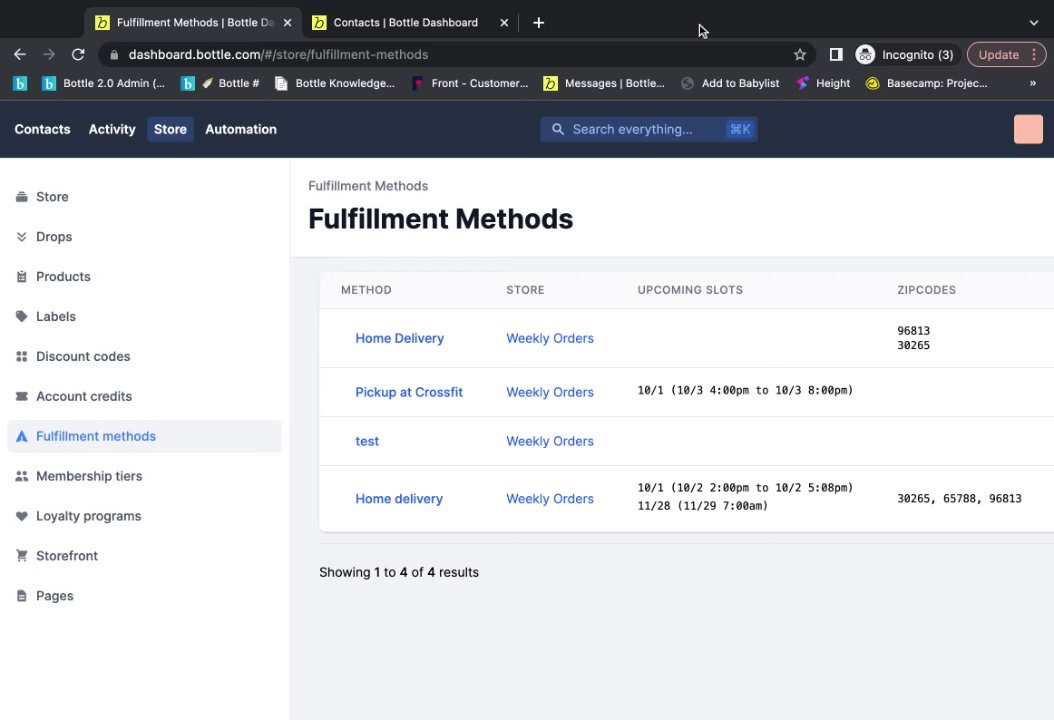This screenshot has height=720, width=1054.
Task: Click the Pages document icon
Action: point(22,596)
